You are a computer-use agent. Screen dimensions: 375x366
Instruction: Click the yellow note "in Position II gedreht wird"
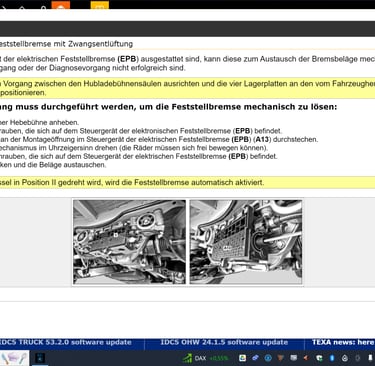pos(187,183)
